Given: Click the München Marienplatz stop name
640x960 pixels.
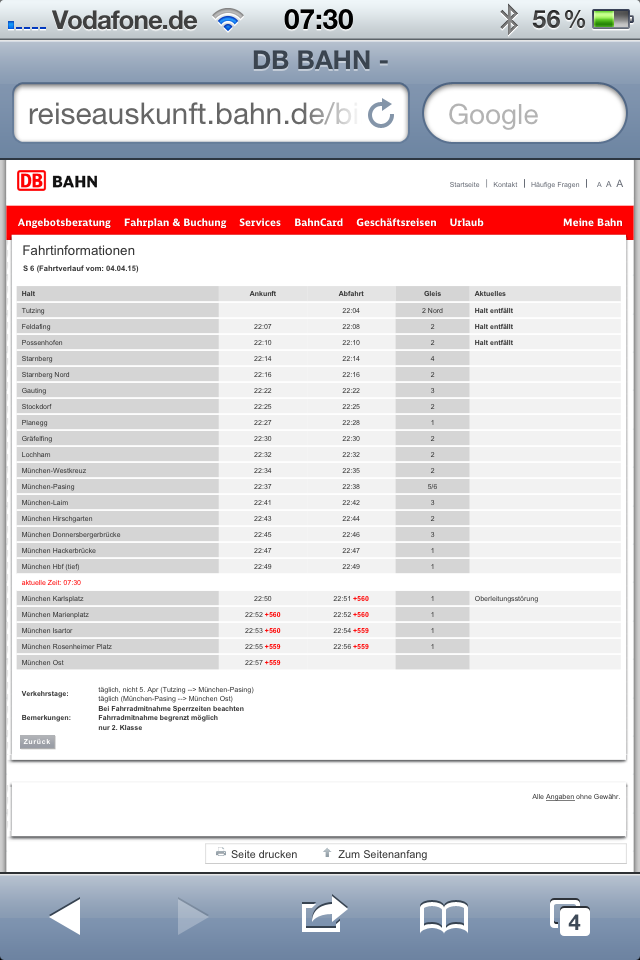Looking at the screenshot, I should 55,614.
